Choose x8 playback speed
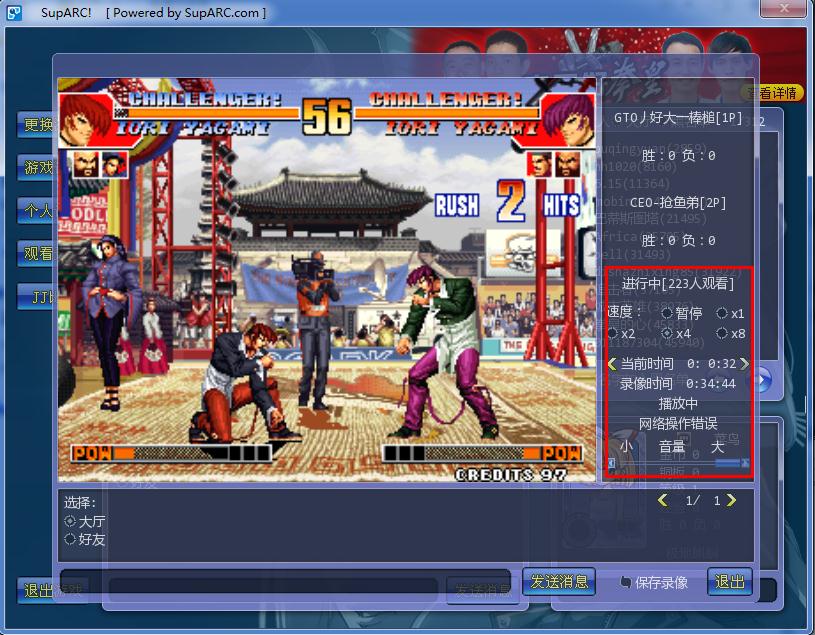815x635 pixels. tap(730, 334)
